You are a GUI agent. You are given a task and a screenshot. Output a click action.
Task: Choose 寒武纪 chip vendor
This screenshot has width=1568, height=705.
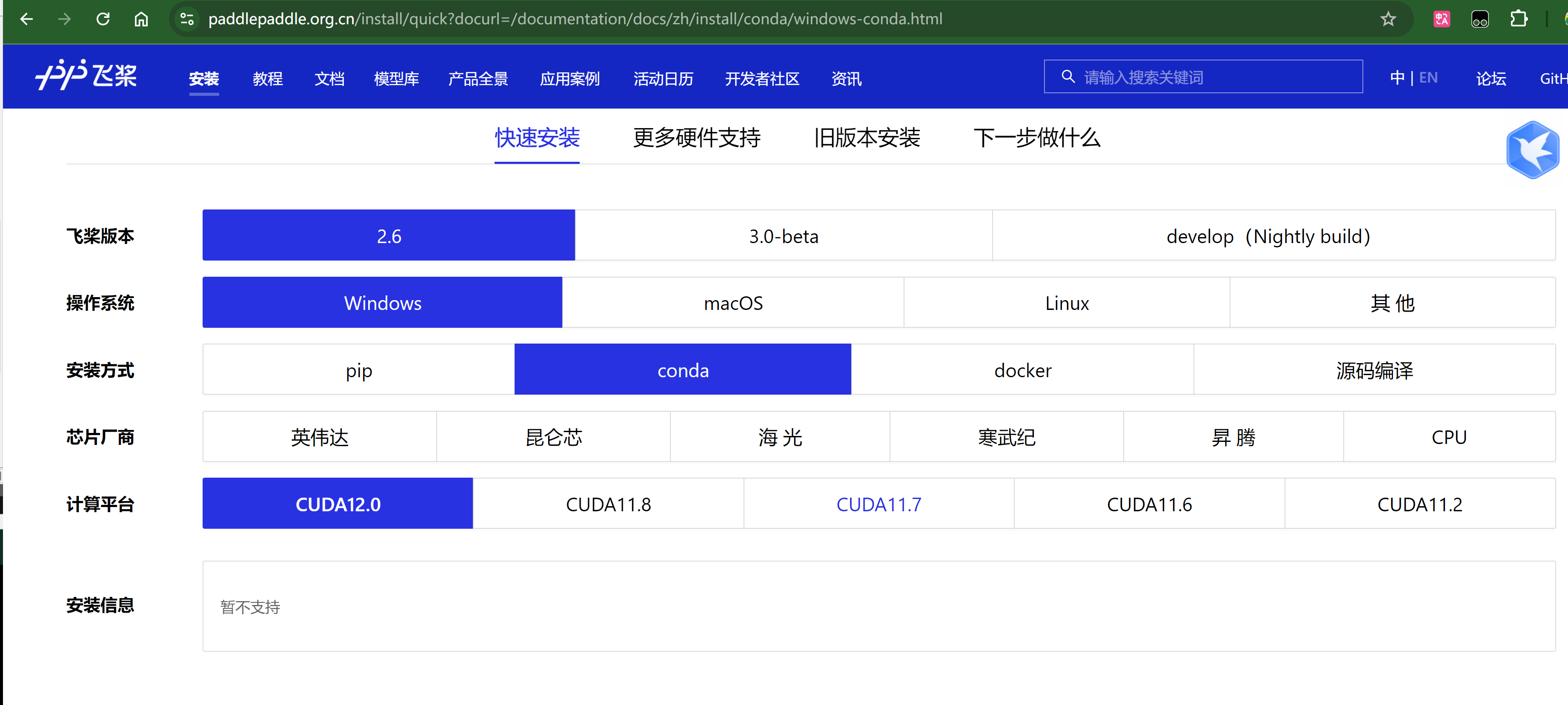(x=1006, y=436)
